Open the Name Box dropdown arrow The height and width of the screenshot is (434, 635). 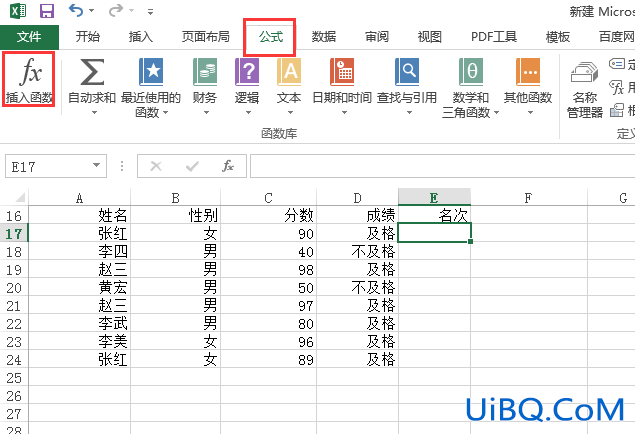96,165
